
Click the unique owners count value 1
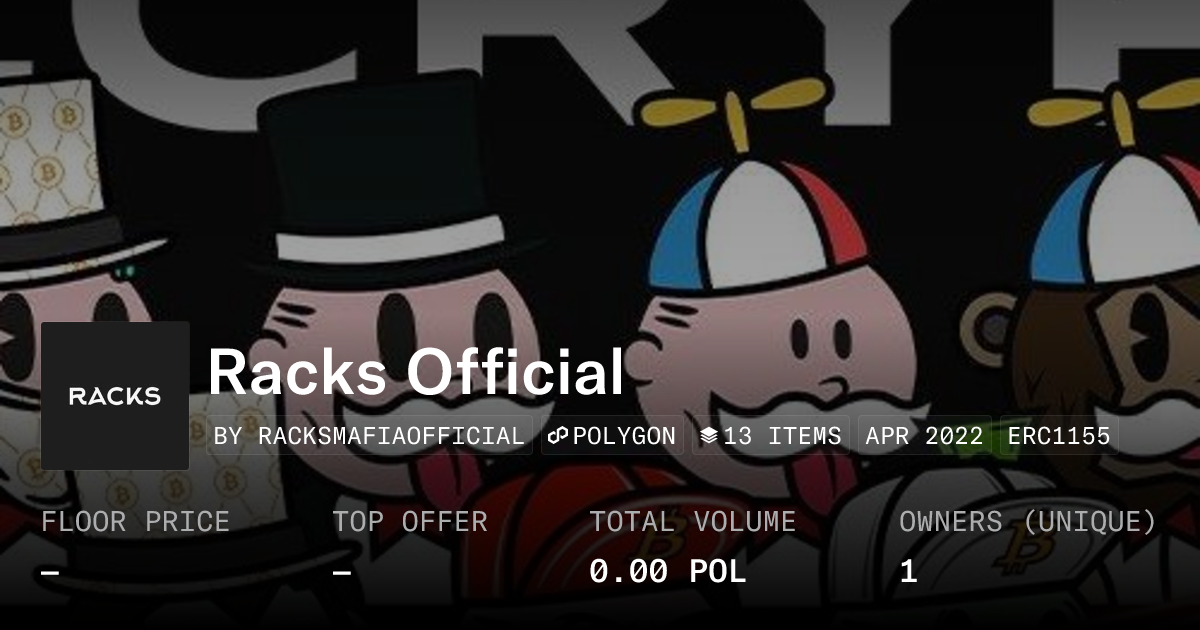point(908,572)
